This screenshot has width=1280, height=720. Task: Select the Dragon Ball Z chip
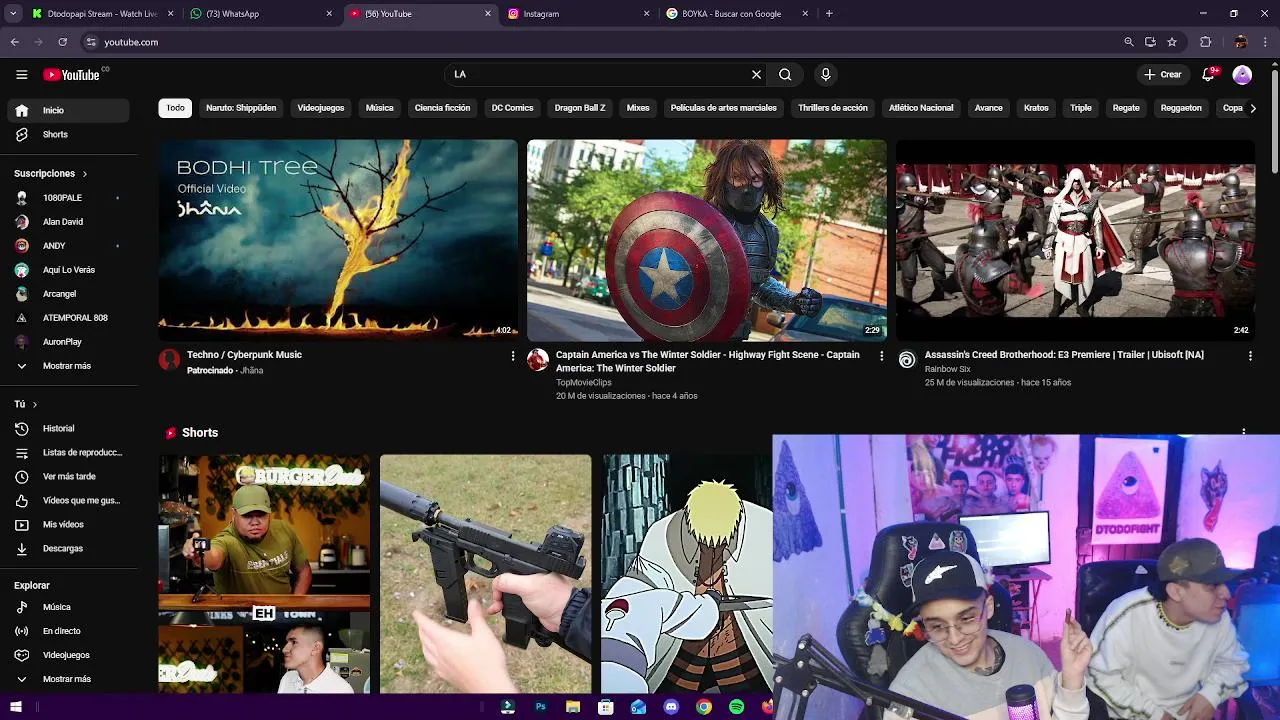click(580, 108)
